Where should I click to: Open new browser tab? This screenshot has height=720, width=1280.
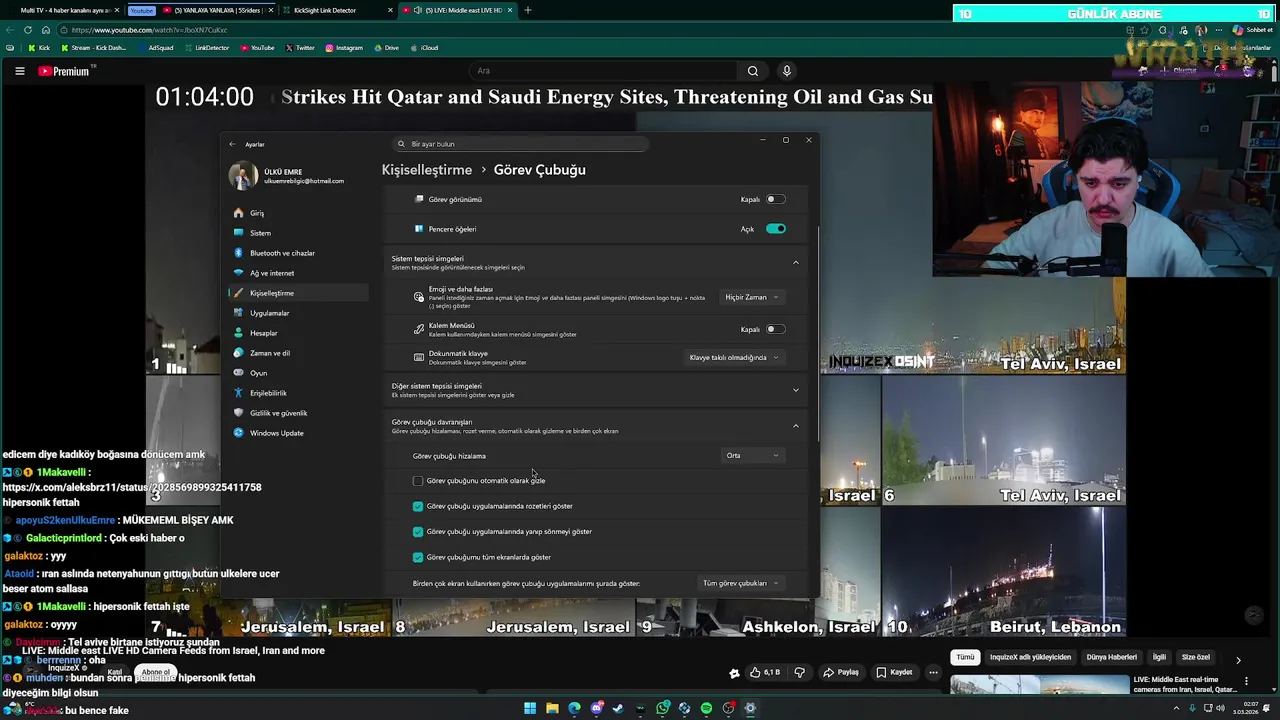pyautogui.click(x=528, y=10)
